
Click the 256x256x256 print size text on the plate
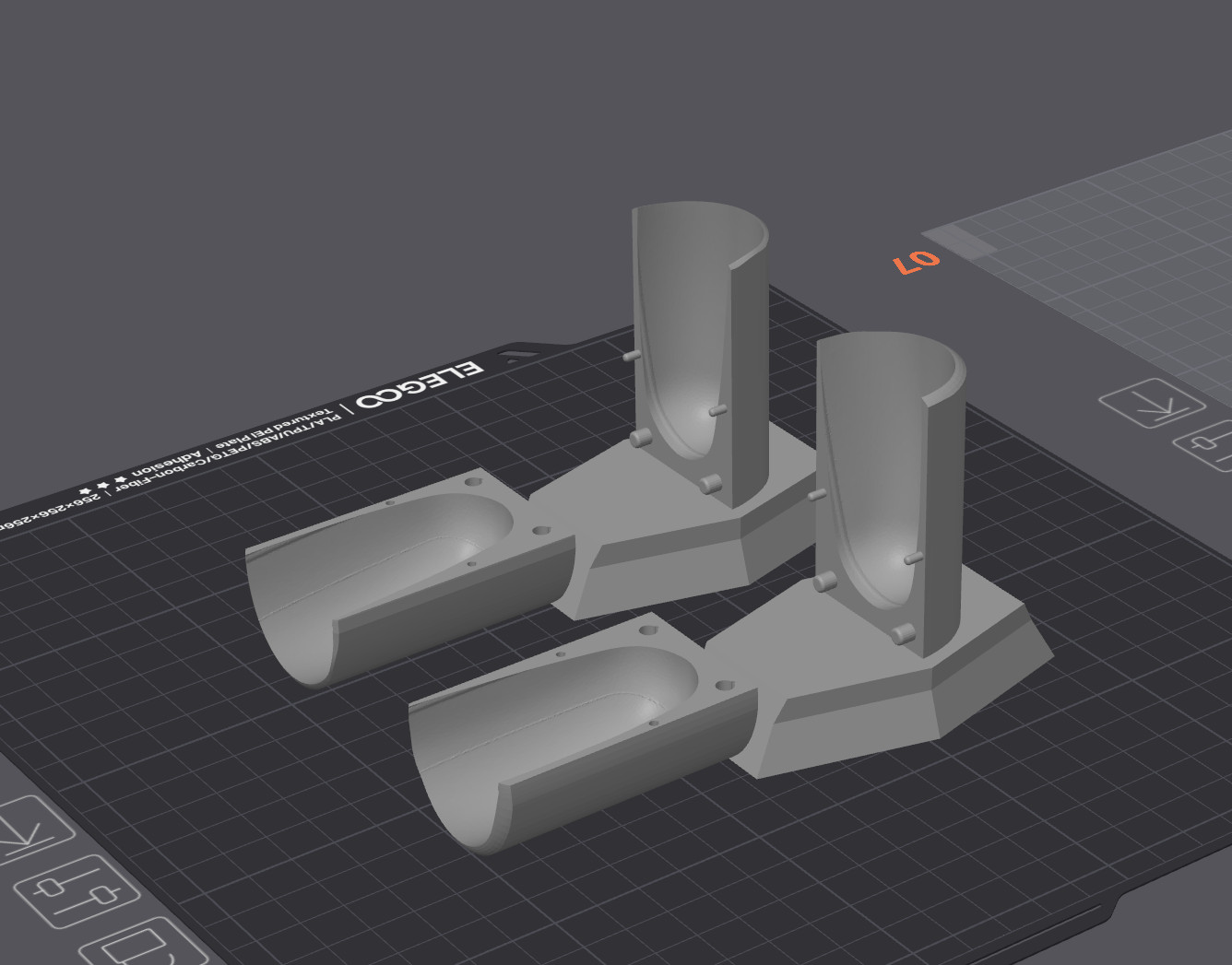[x=51, y=505]
